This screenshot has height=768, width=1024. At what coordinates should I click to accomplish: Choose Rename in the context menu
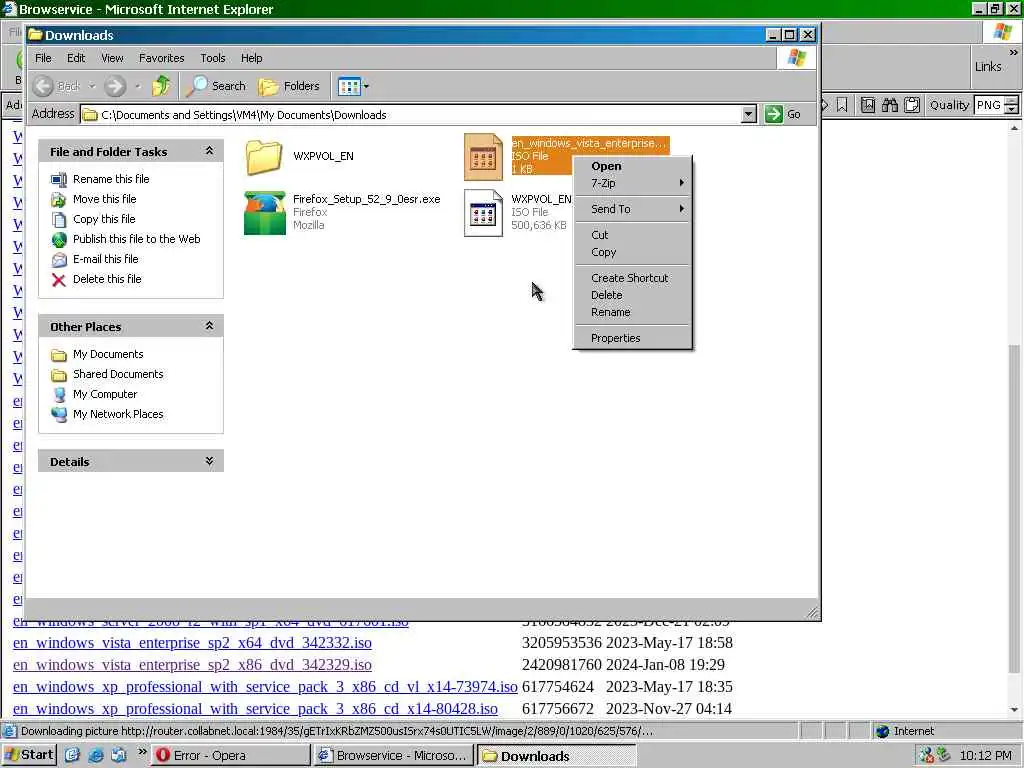(x=632, y=312)
